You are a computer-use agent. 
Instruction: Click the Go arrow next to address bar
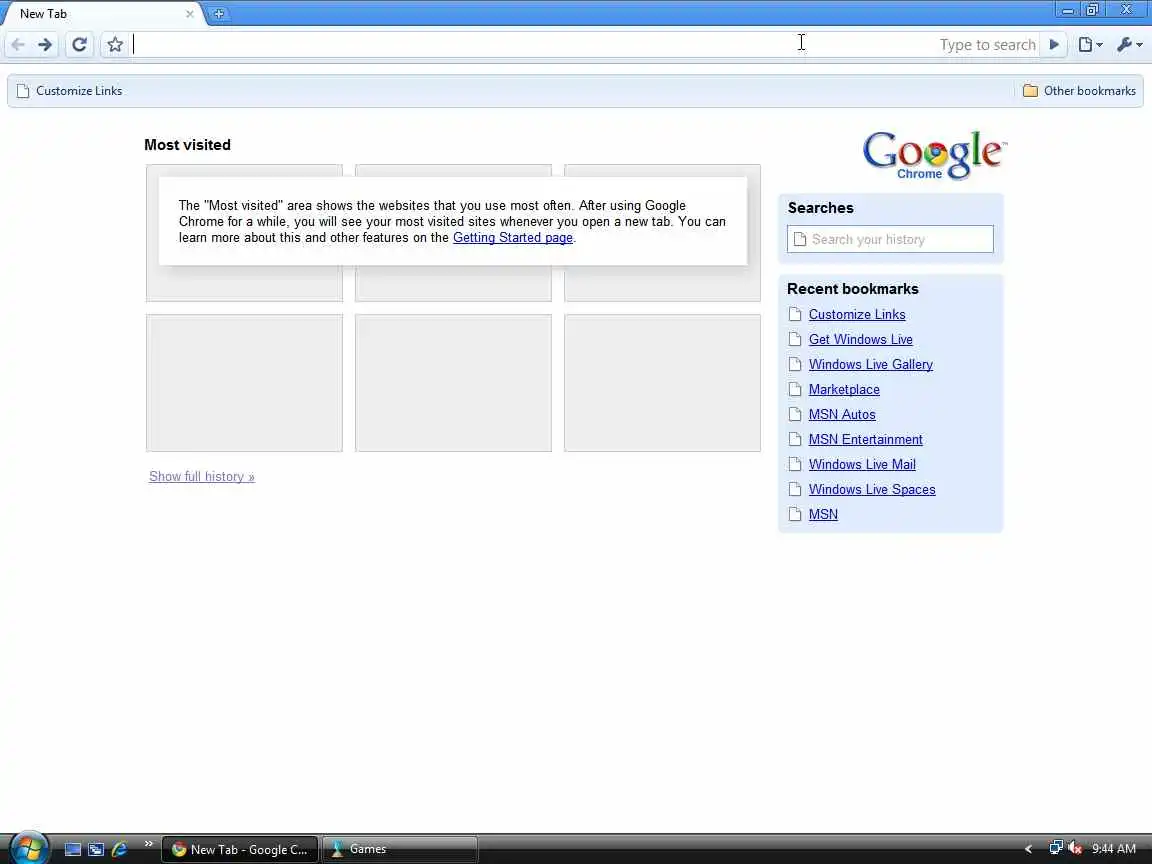pyautogui.click(x=1054, y=45)
